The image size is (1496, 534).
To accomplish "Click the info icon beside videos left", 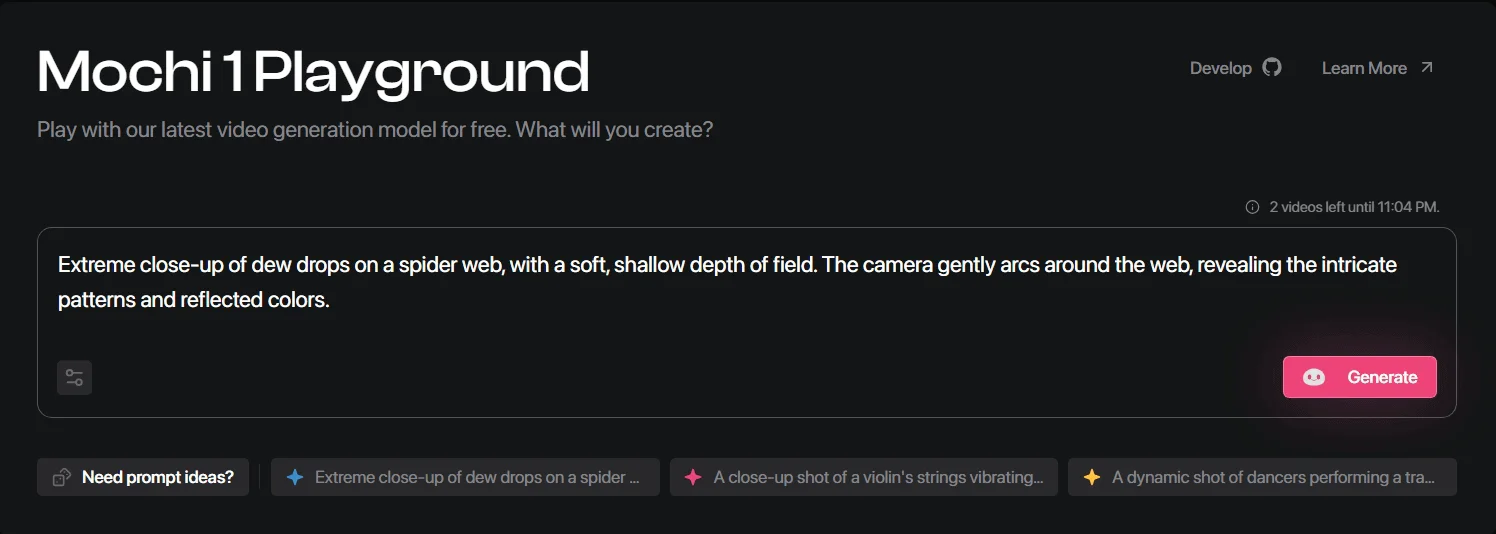I will coord(1252,207).
